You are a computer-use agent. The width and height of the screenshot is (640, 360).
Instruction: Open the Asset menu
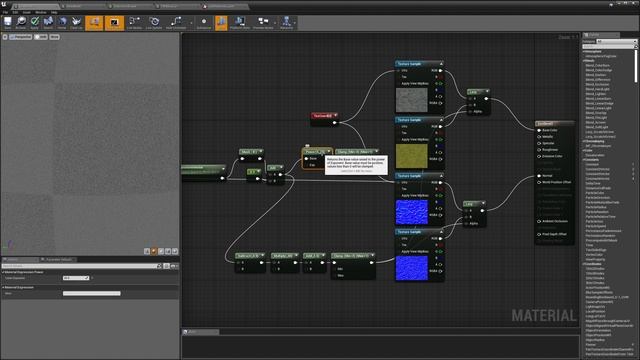tap(27, 12)
